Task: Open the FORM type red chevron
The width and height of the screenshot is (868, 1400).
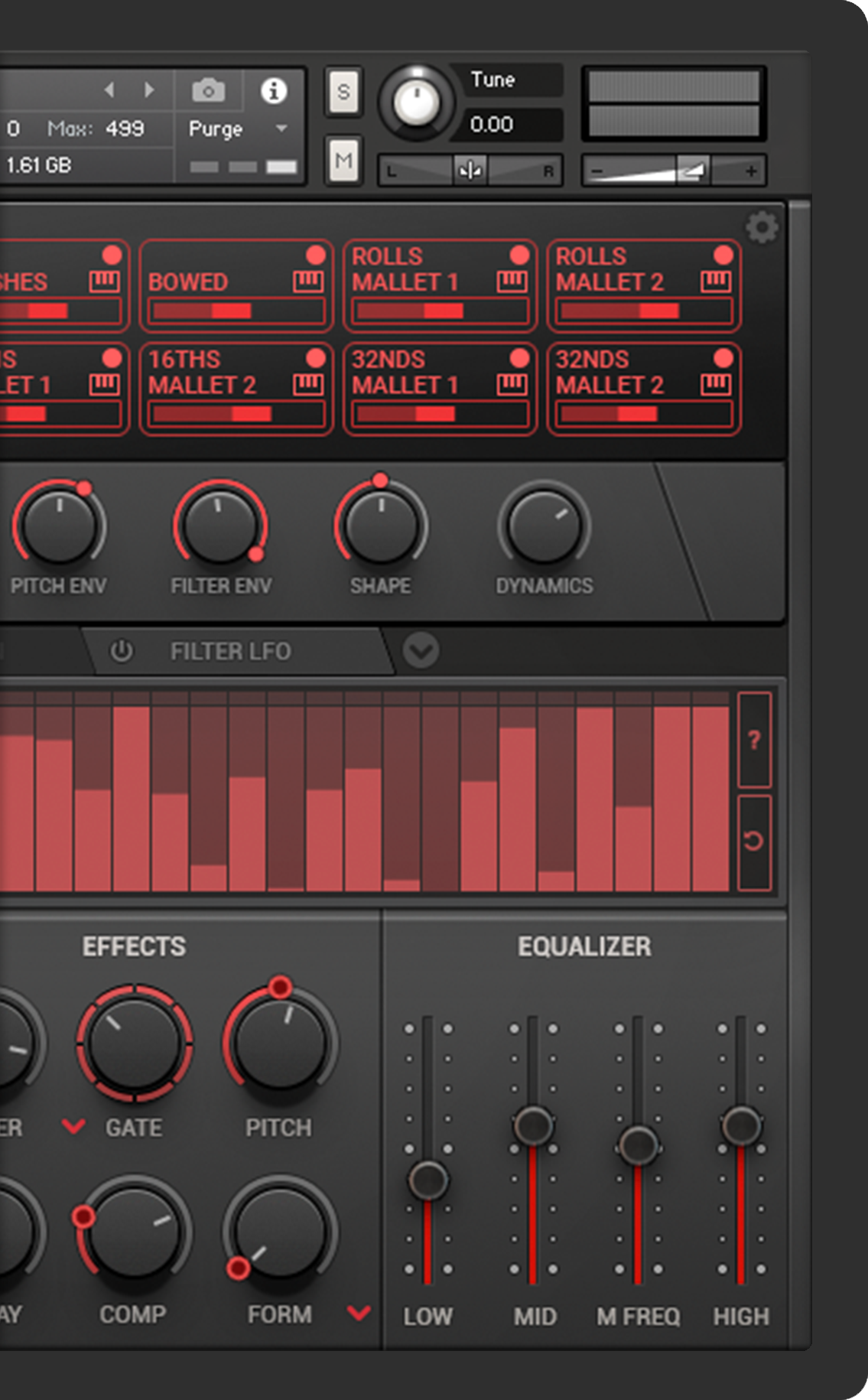Action: (x=359, y=1314)
